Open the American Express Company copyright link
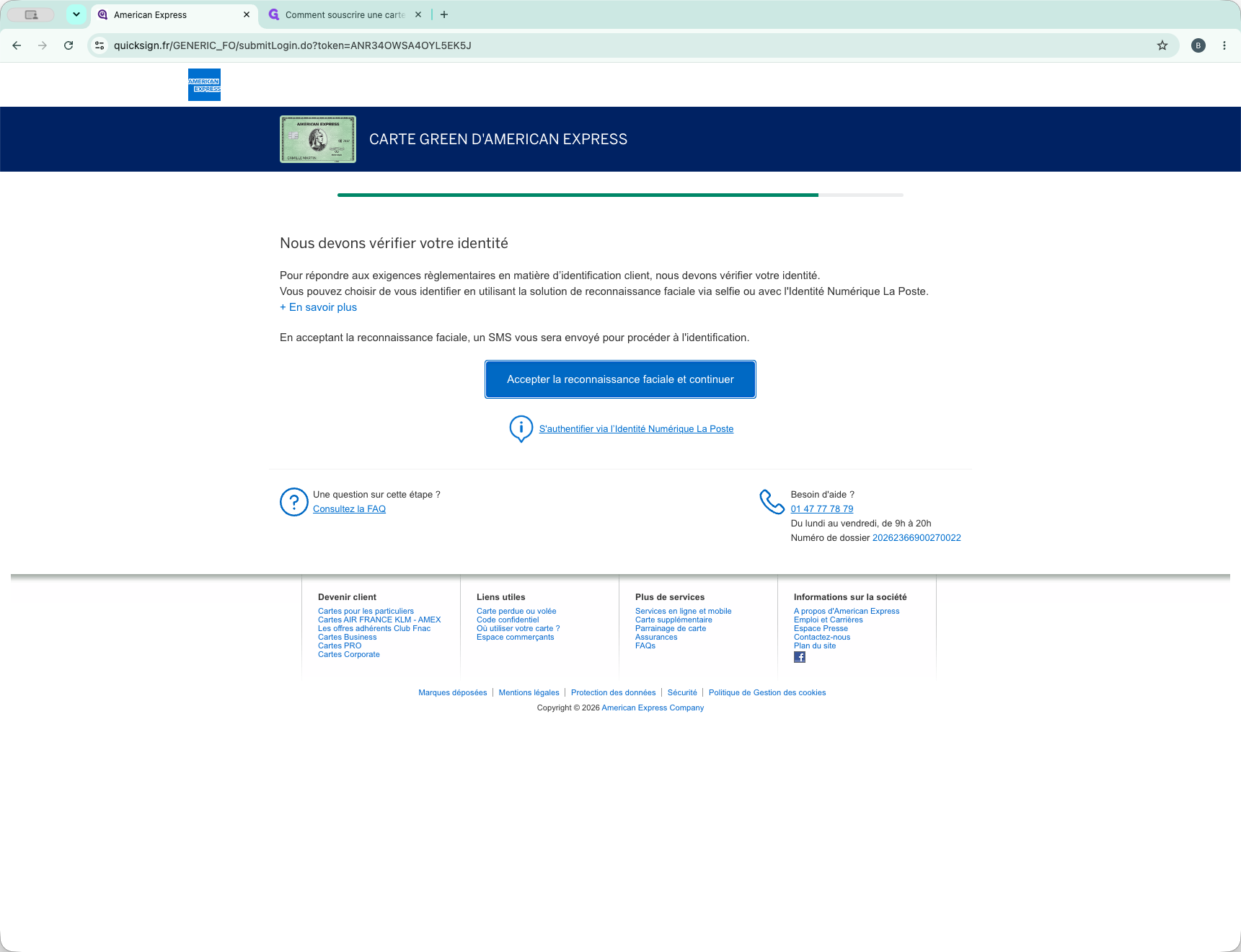The height and width of the screenshot is (952, 1241). coord(653,708)
